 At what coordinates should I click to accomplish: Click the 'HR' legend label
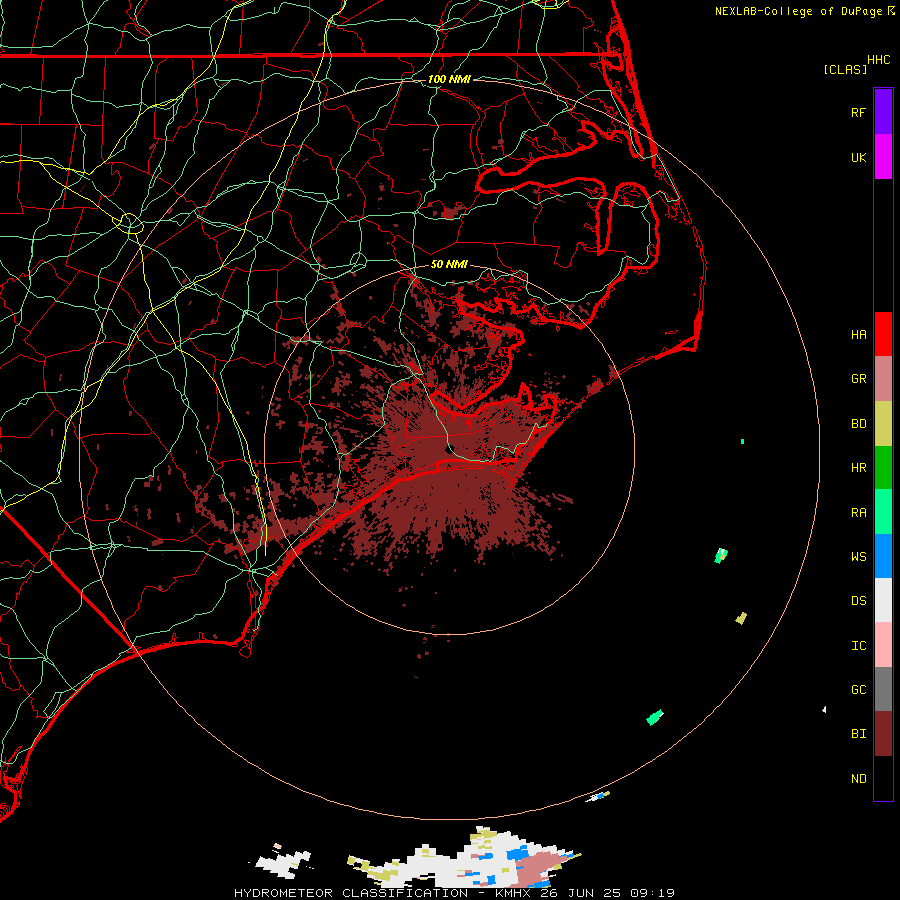coord(858,468)
